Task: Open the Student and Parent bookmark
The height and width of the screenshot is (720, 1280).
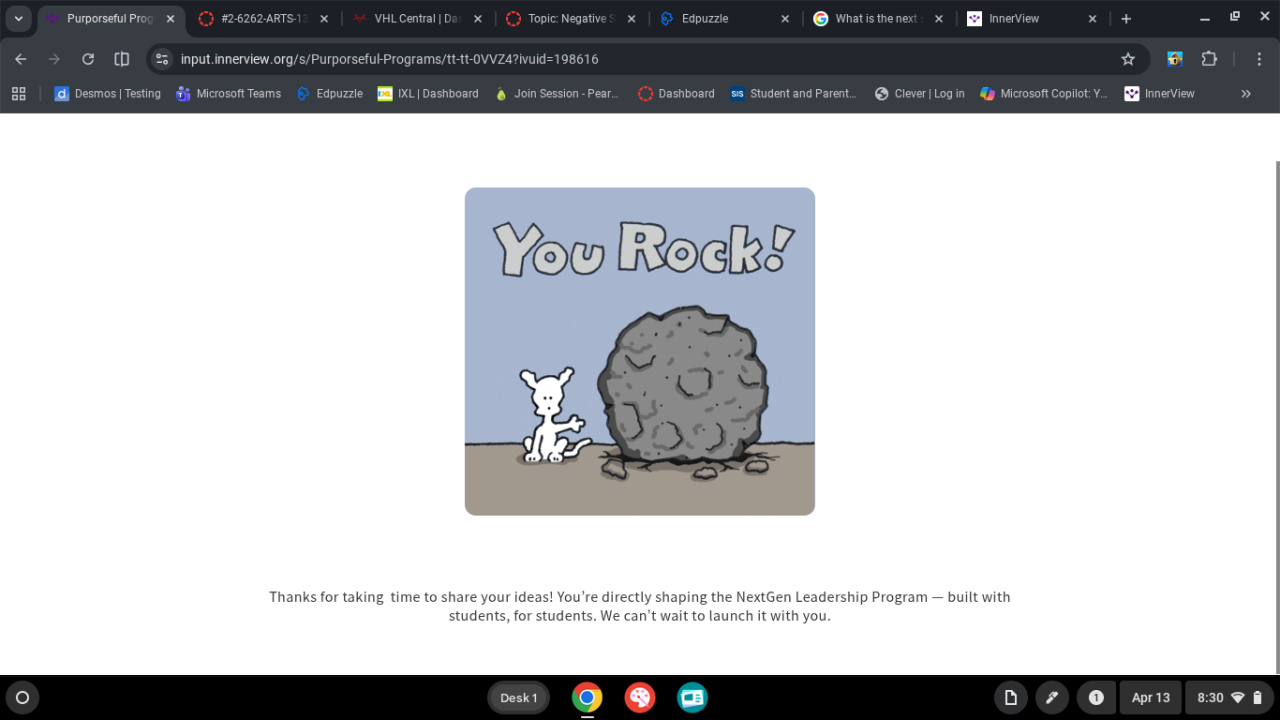Action: (793, 93)
